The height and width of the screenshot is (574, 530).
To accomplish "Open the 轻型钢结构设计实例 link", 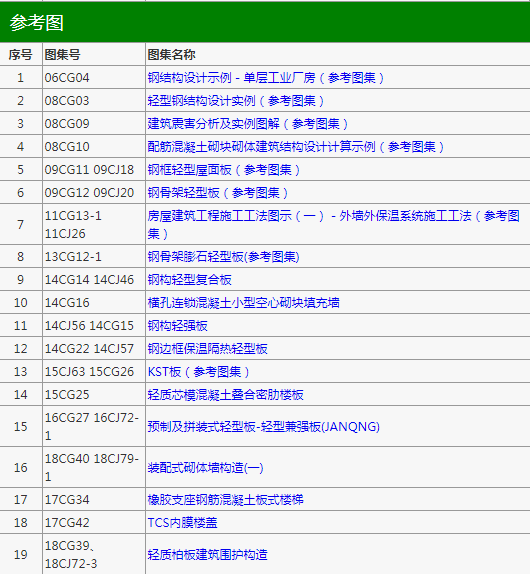I will tap(236, 101).
